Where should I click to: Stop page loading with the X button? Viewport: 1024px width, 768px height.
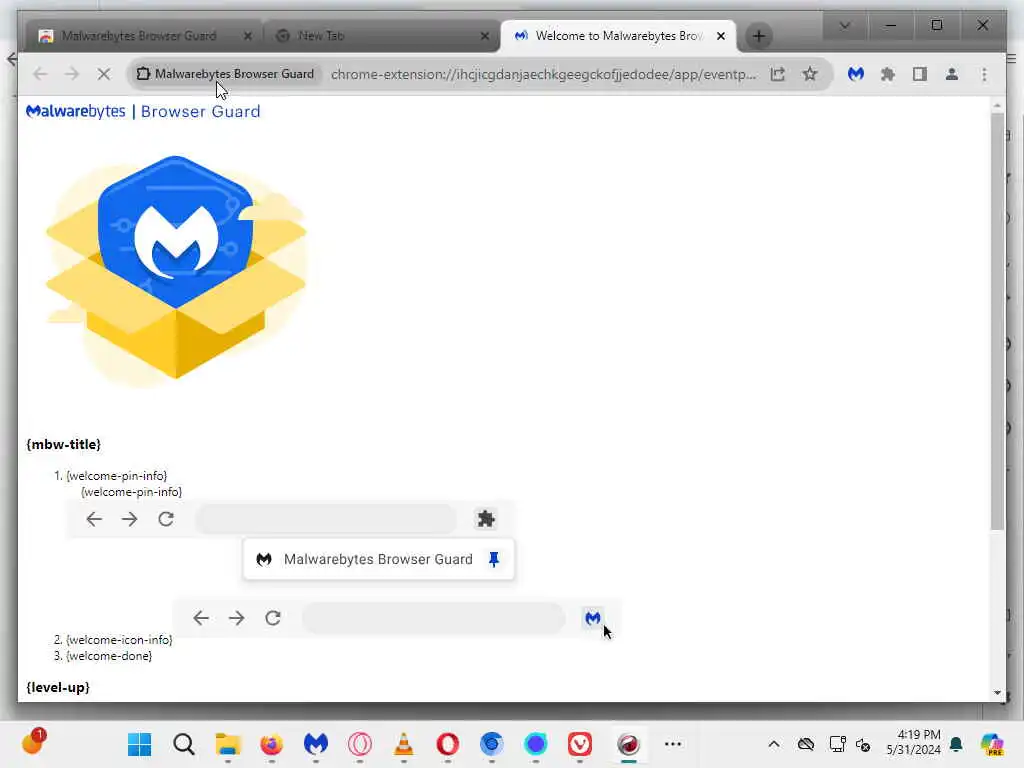(x=103, y=74)
